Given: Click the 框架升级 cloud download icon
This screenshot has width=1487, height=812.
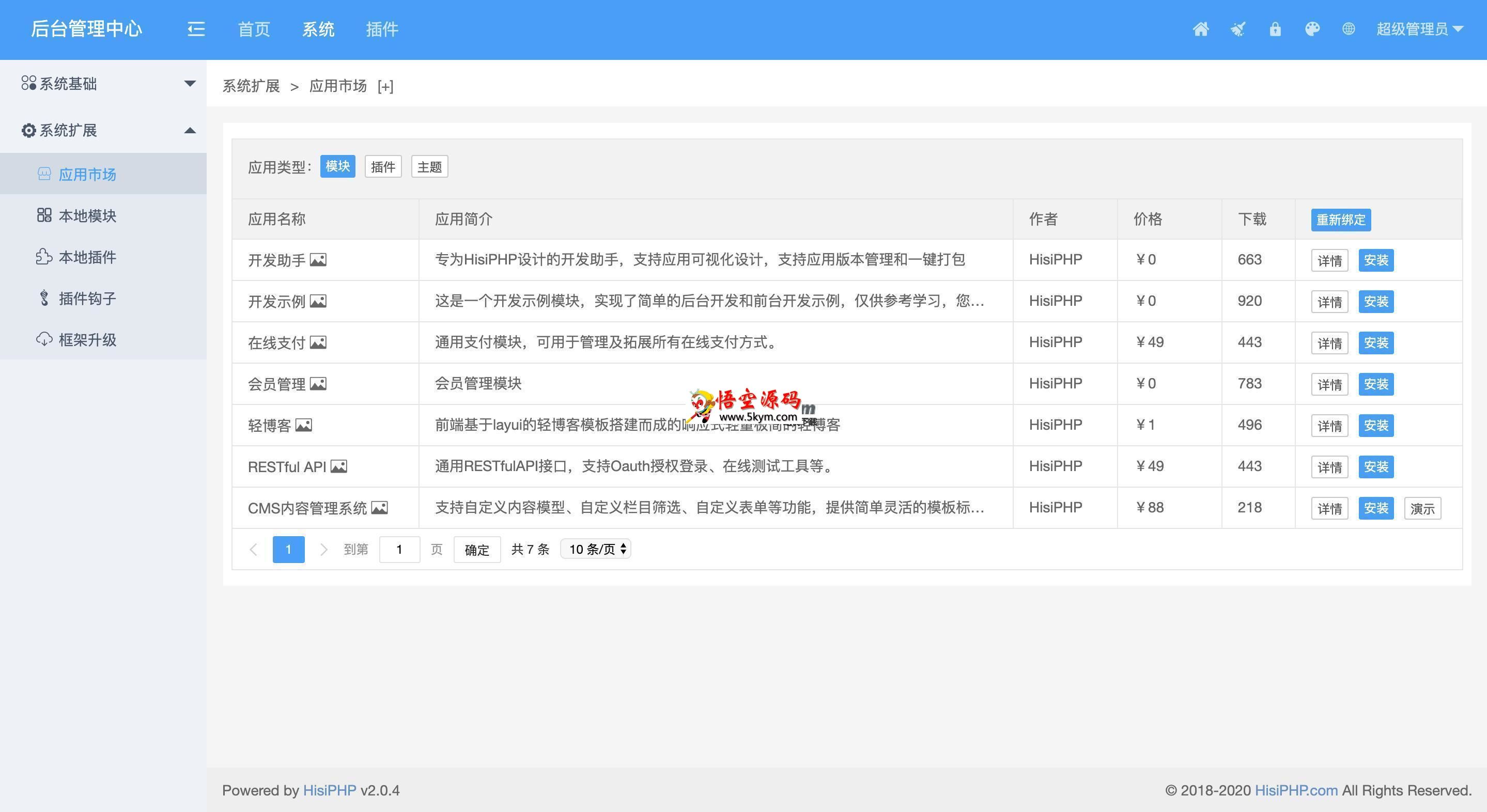Looking at the screenshot, I should point(44,339).
